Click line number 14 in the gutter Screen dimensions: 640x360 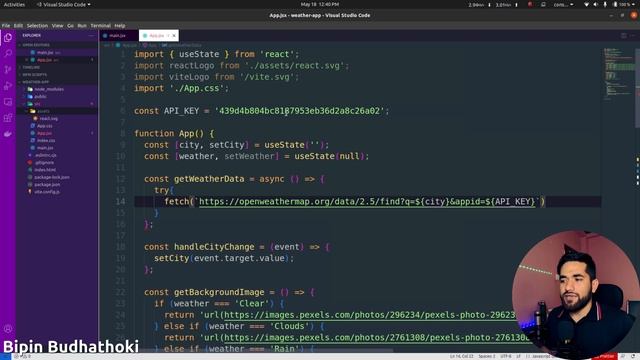tap(120, 202)
